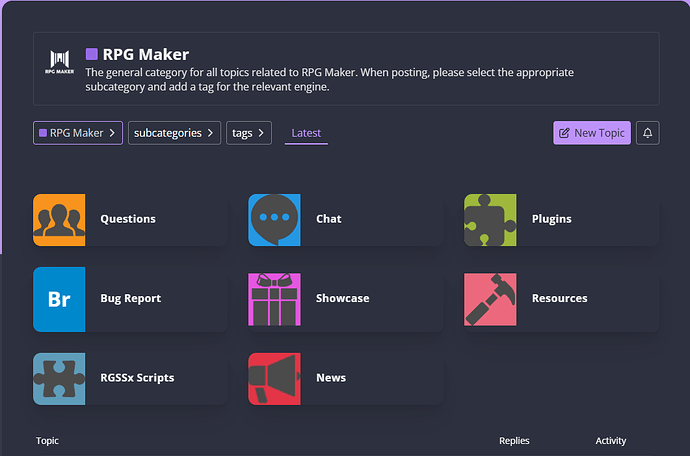Click the Chat speech bubble icon
This screenshot has height=456, width=690.
pos(275,220)
